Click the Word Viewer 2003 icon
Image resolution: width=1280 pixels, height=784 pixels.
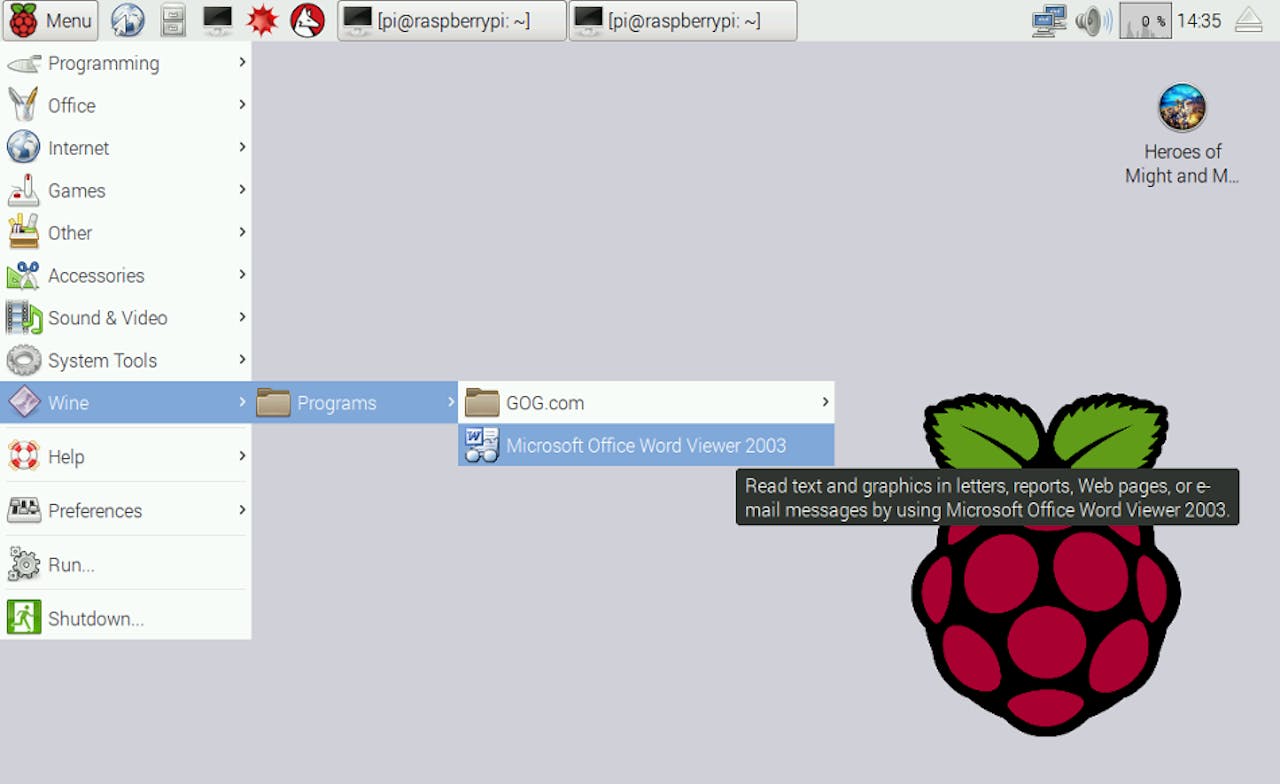(x=482, y=445)
